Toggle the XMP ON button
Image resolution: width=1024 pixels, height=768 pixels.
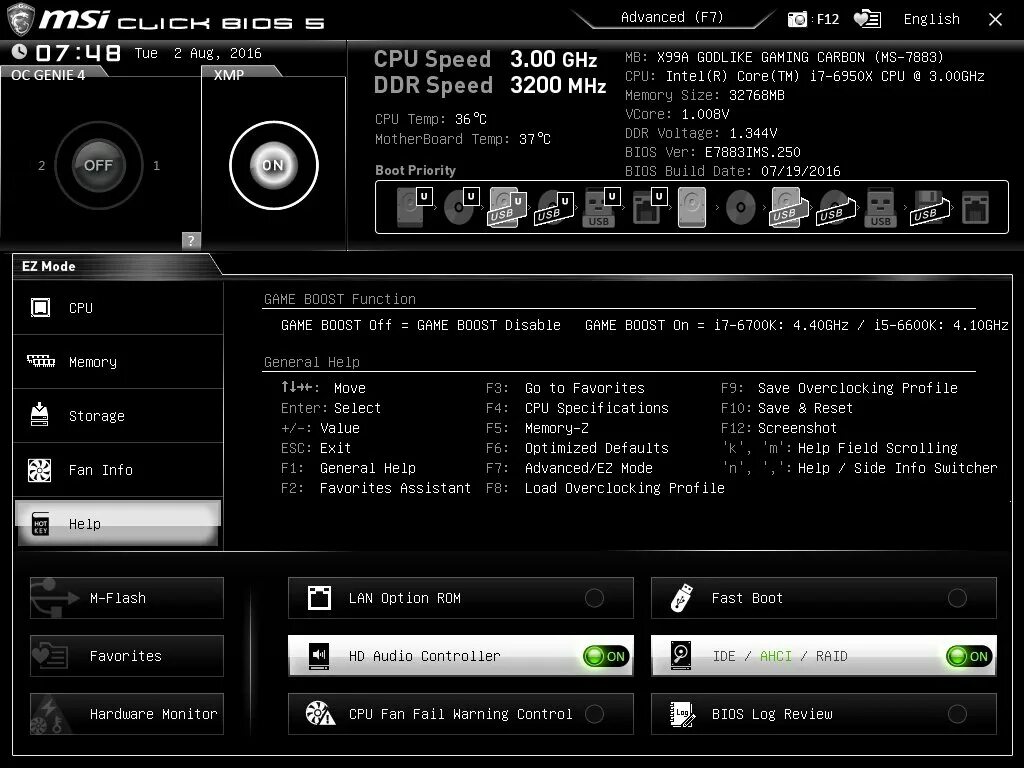(274, 165)
